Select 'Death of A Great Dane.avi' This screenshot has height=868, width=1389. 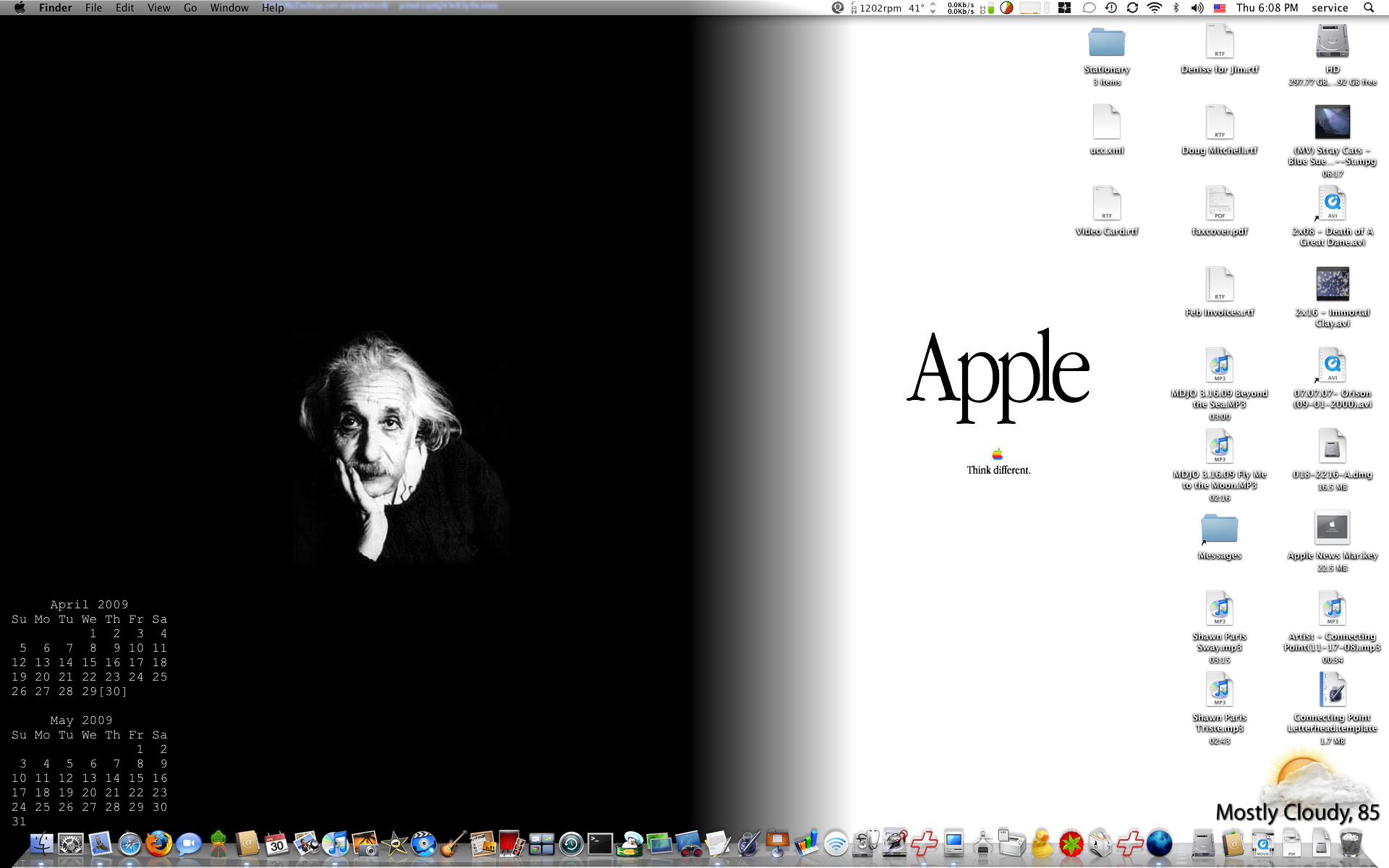point(1333,203)
